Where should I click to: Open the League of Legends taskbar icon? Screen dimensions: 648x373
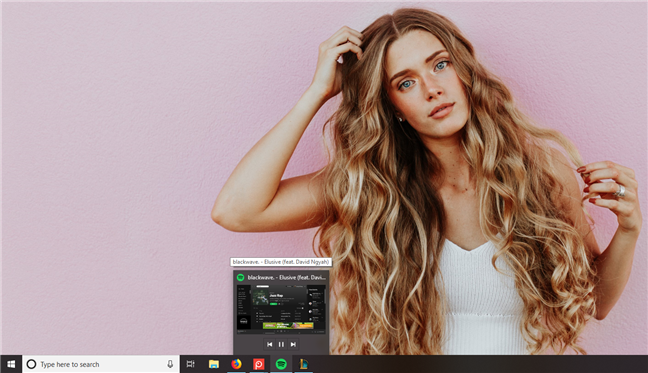[x=304, y=364]
